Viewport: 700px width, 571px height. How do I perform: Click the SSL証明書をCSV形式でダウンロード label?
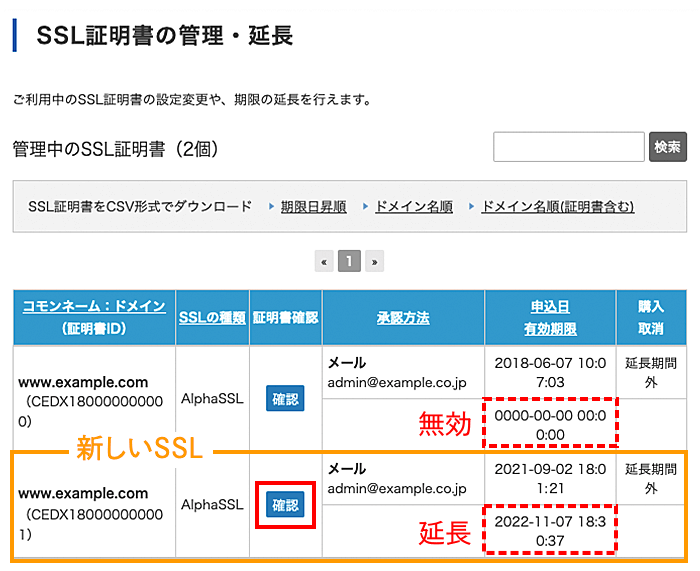click(x=140, y=207)
